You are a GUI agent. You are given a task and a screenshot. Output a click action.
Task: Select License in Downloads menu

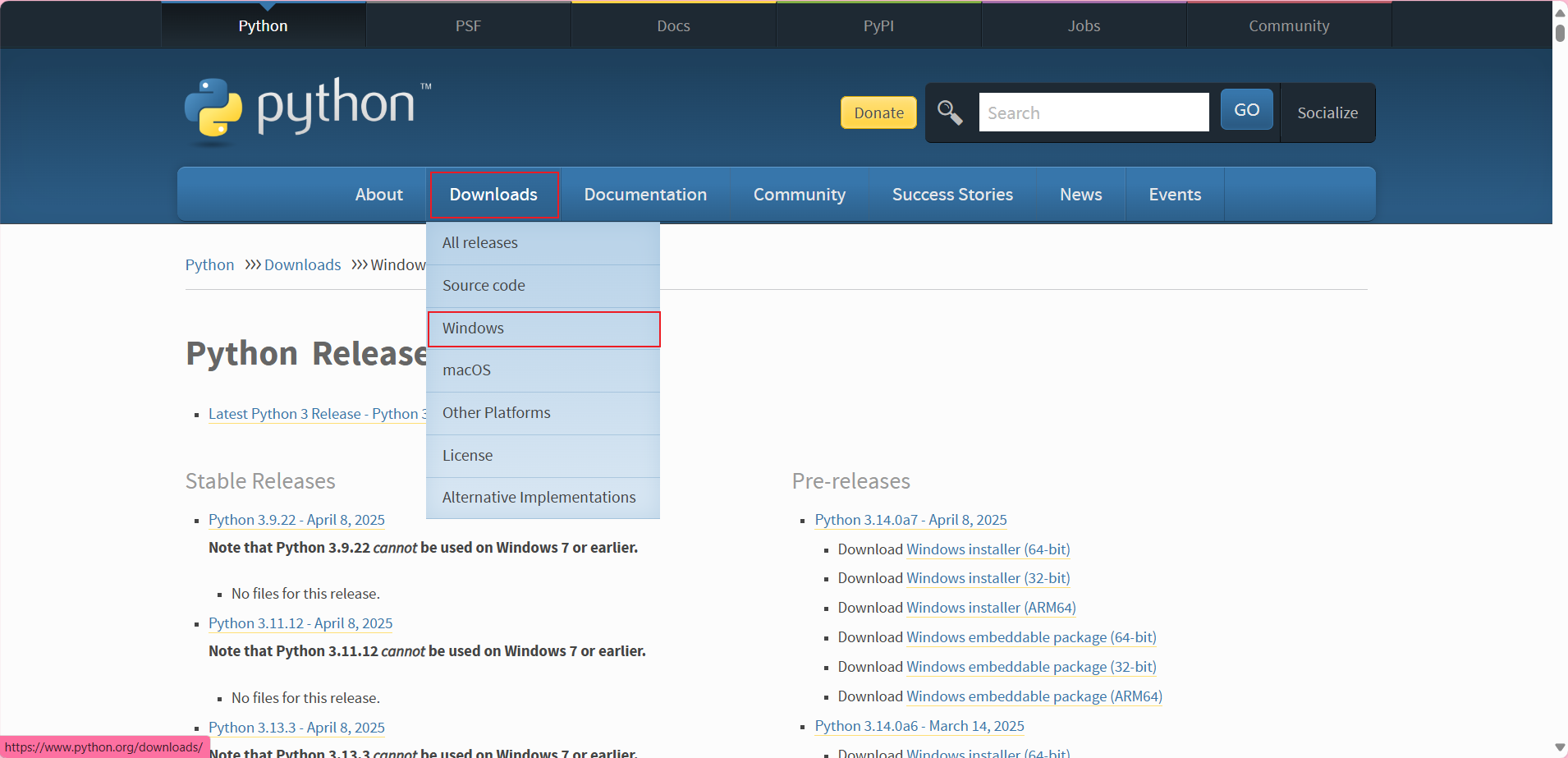(x=543, y=456)
